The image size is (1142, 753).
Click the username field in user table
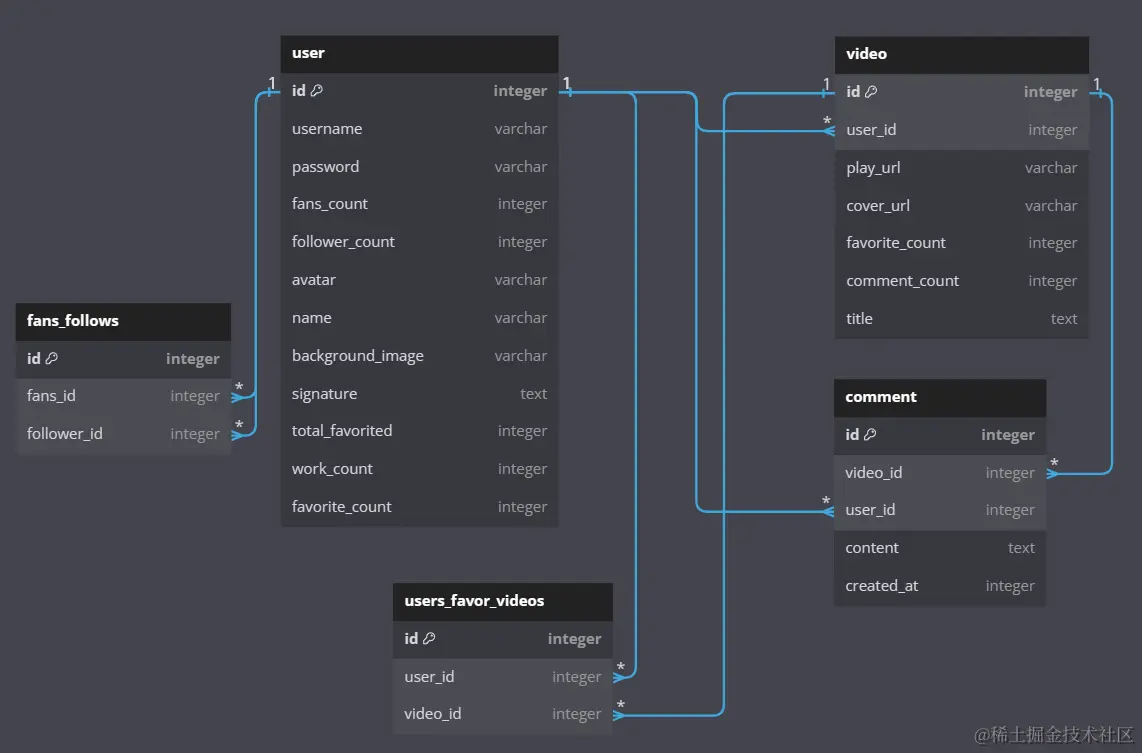(x=420, y=129)
